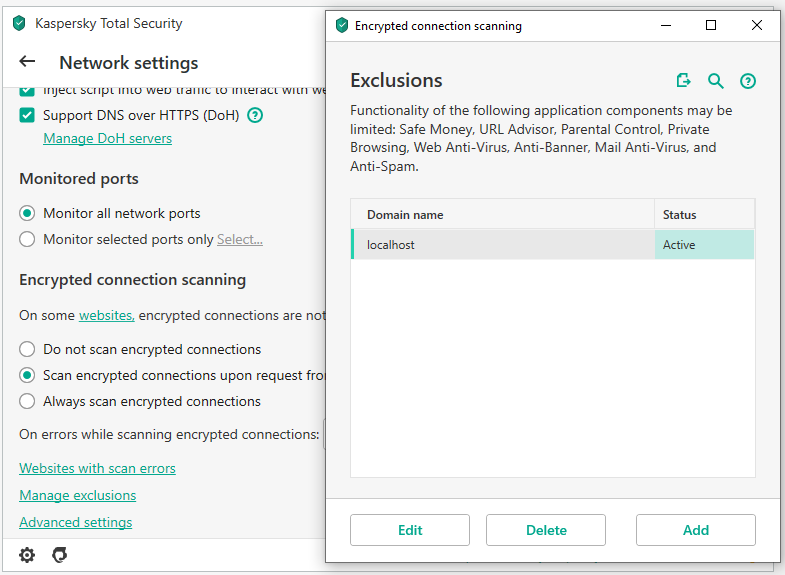The height and width of the screenshot is (575, 785).
Task: Click the Kaspersky Total Security shield logo
Action: [x=18, y=22]
